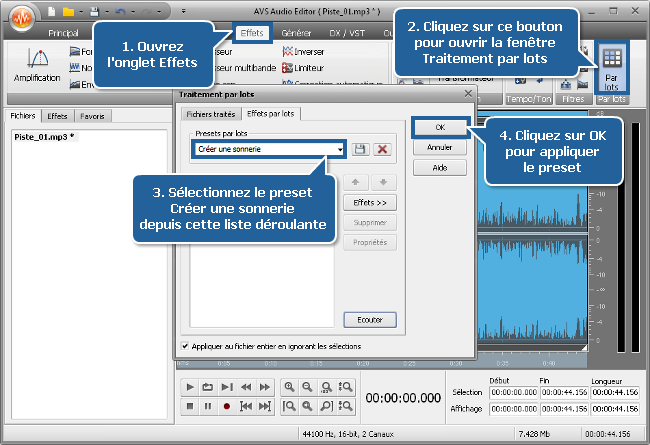Image resolution: width=650 pixels, height=445 pixels.
Task: Zoom out horizontally with magnifier minus
Action: (x=307, y=387)
